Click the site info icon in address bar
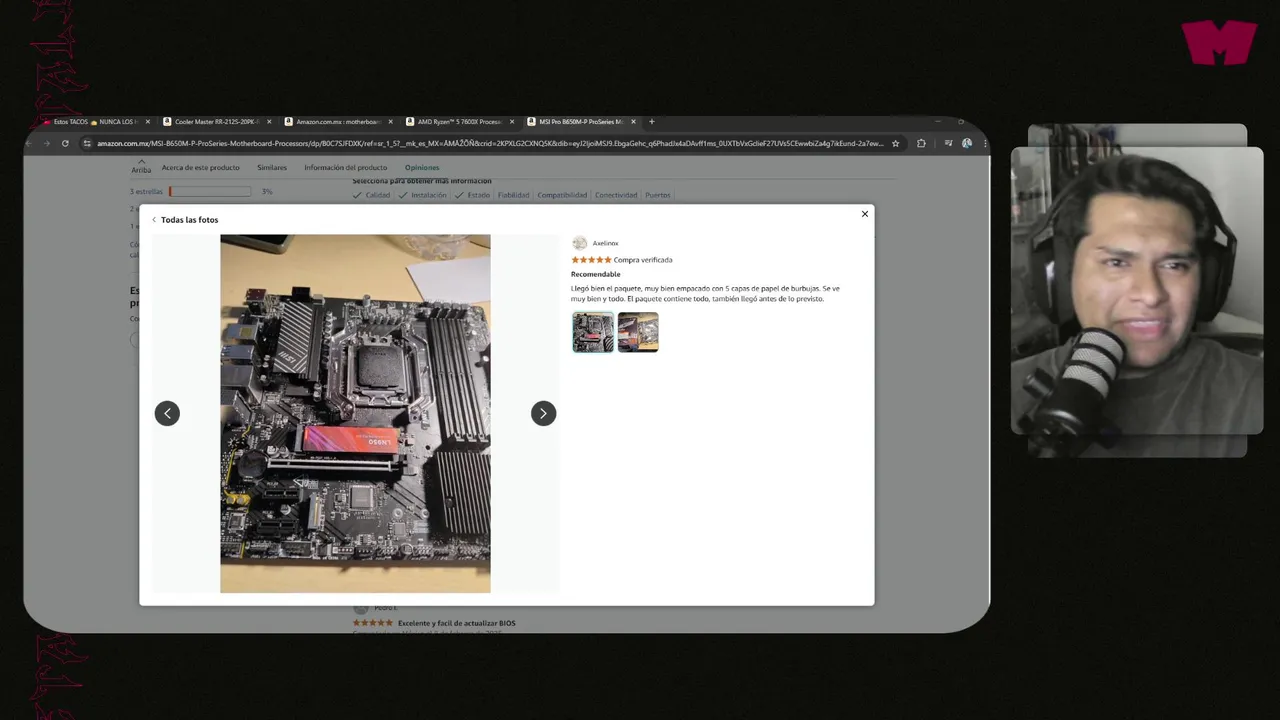Image resolution: width=1280 pixels, height=720 pixels. (x=87, y=143)
